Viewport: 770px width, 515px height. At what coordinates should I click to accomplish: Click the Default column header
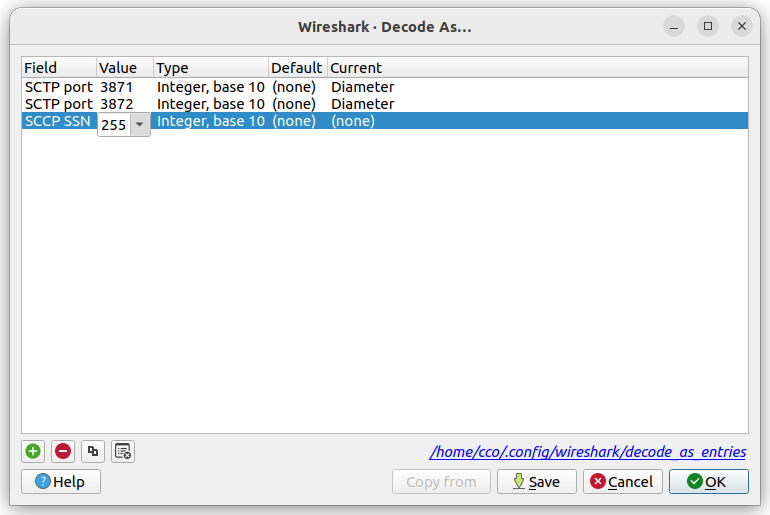tap(297, 68)
